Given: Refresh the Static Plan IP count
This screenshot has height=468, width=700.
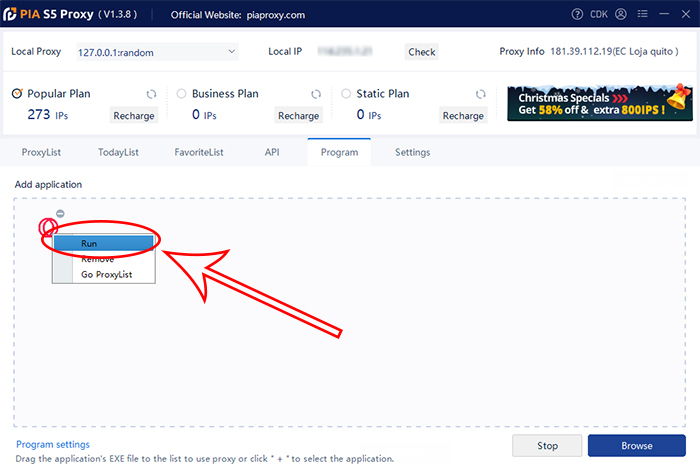Looking at the screenshot, I should point(480,94).
